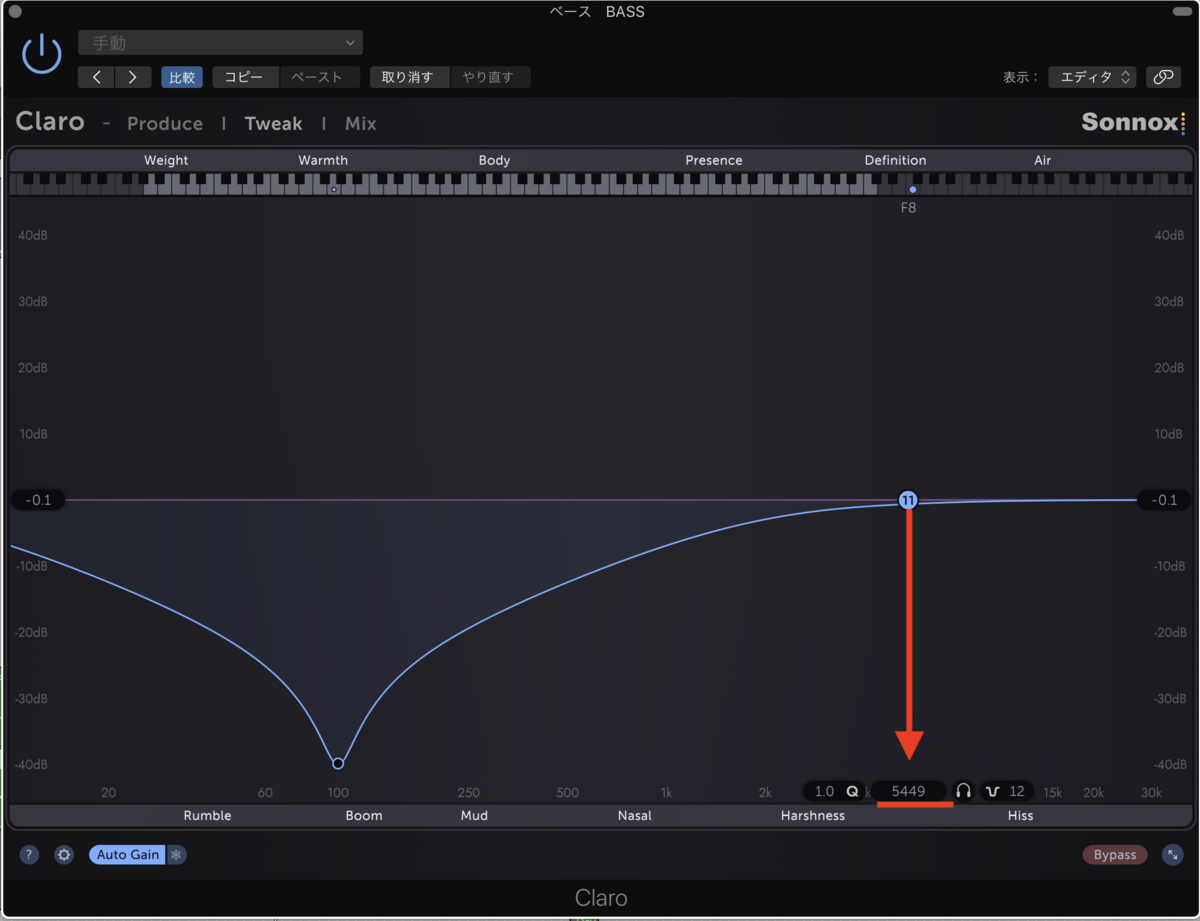Viewport: 1200px width, 921px height.
Task: Select the Presence band label
Action: pyautogui.click(x=714, y=160)
